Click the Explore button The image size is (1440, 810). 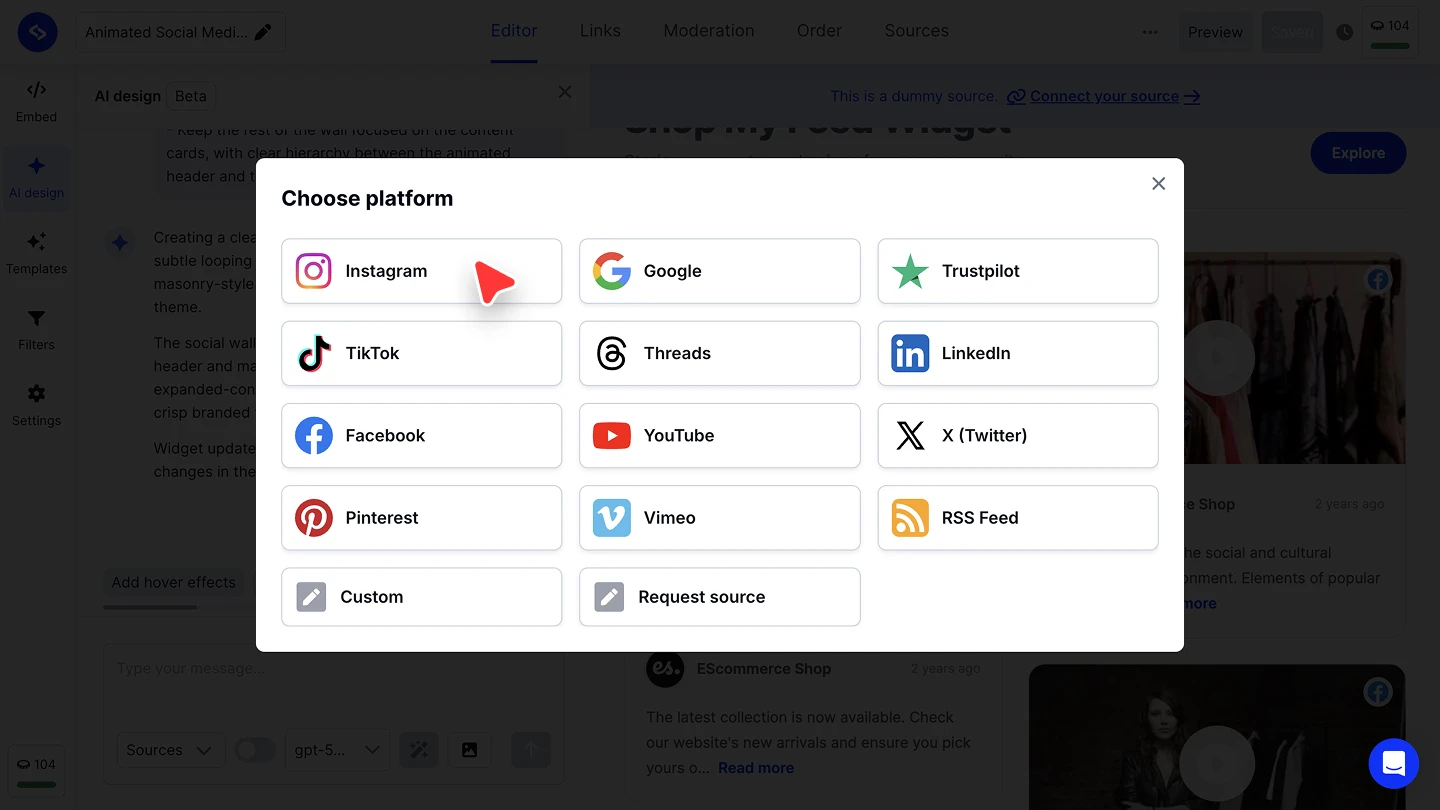[1358, 153]
